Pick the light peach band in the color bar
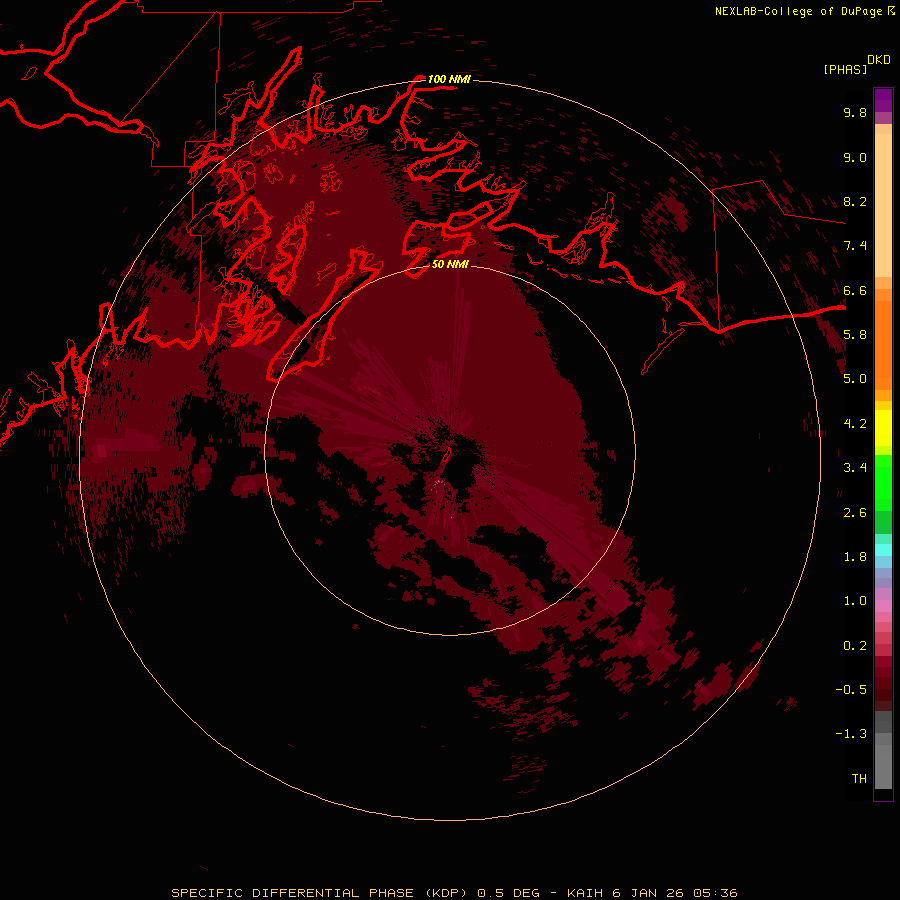This screenshot has height=900, width=900. 883,205
